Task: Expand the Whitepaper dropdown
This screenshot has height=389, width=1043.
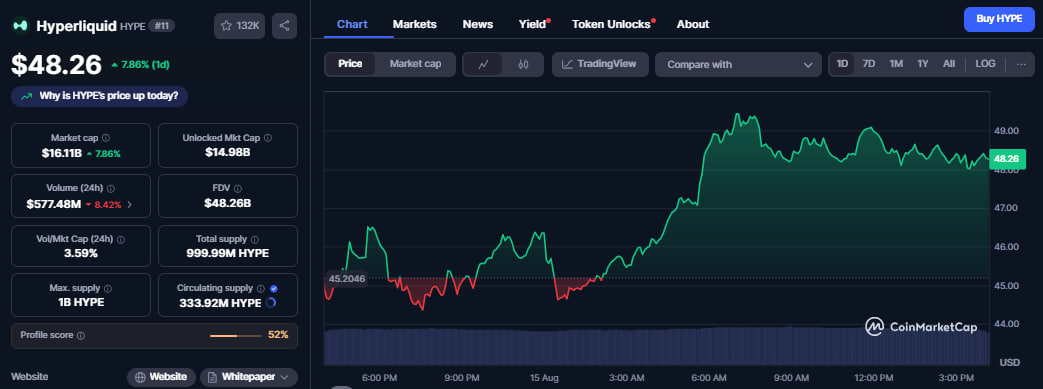Action: point(249,377)
